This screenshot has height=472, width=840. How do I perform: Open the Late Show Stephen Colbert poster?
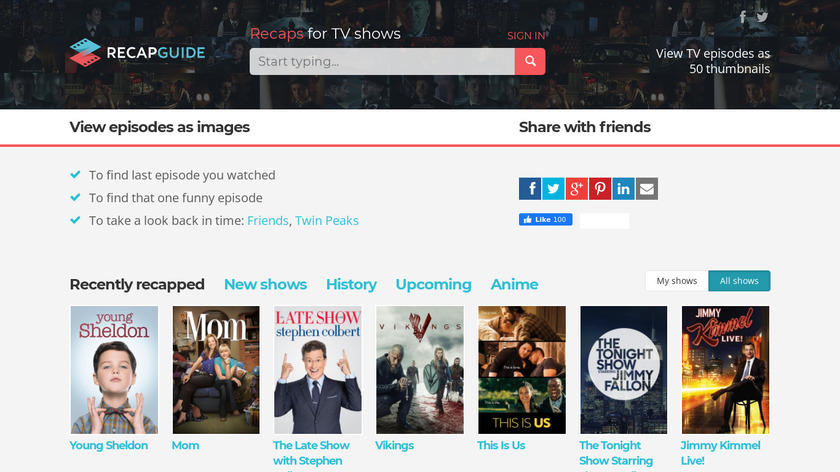pyautogui.click(x=318, y=370)
